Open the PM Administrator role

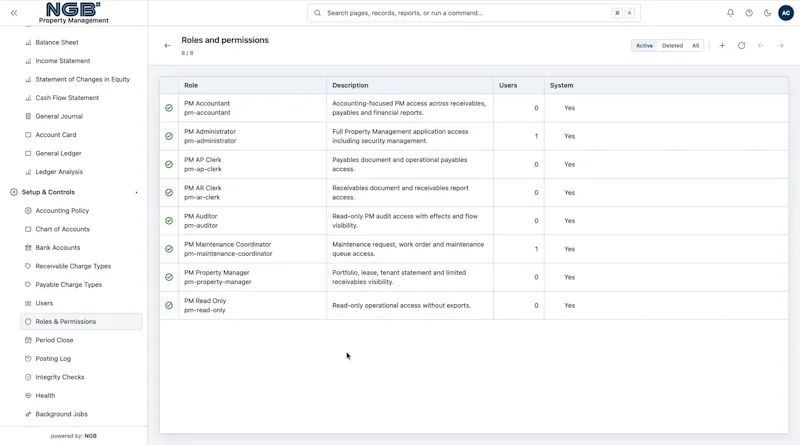coord(473,136)
